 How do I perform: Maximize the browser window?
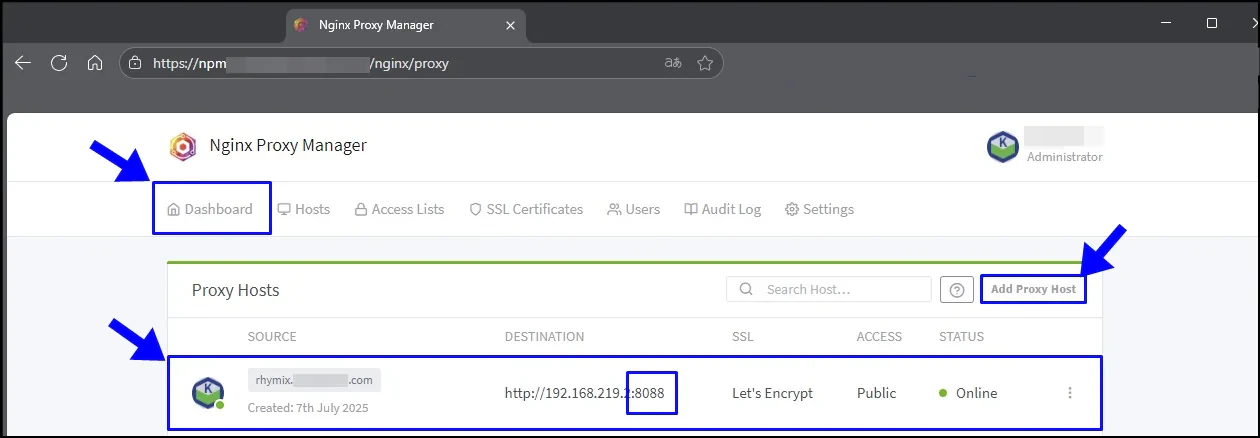pyautogui.click(x=1212, y=22)
